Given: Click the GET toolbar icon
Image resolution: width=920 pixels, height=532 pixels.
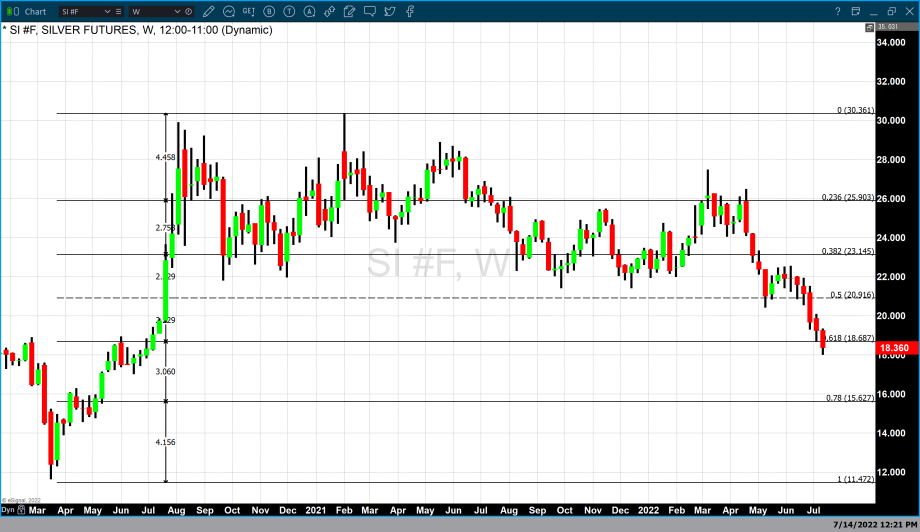Looking at the screenshot, I should 247,11.
